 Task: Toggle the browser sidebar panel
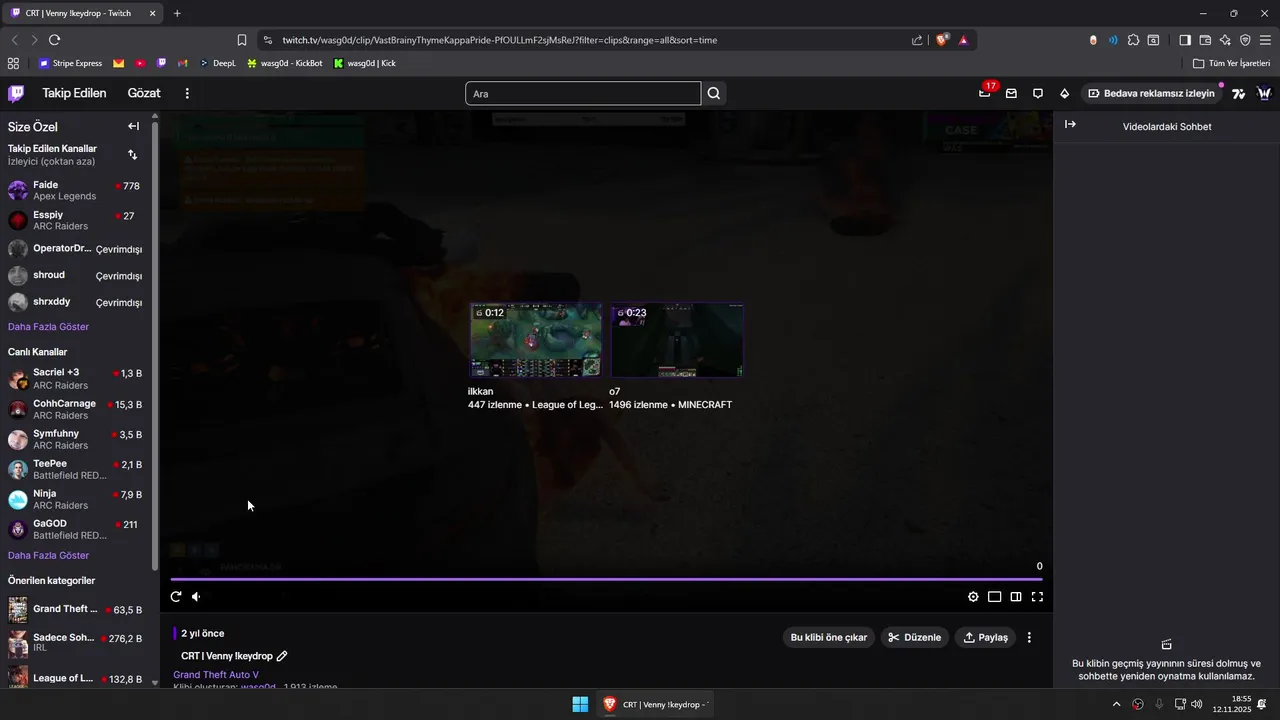[1185, 40]
